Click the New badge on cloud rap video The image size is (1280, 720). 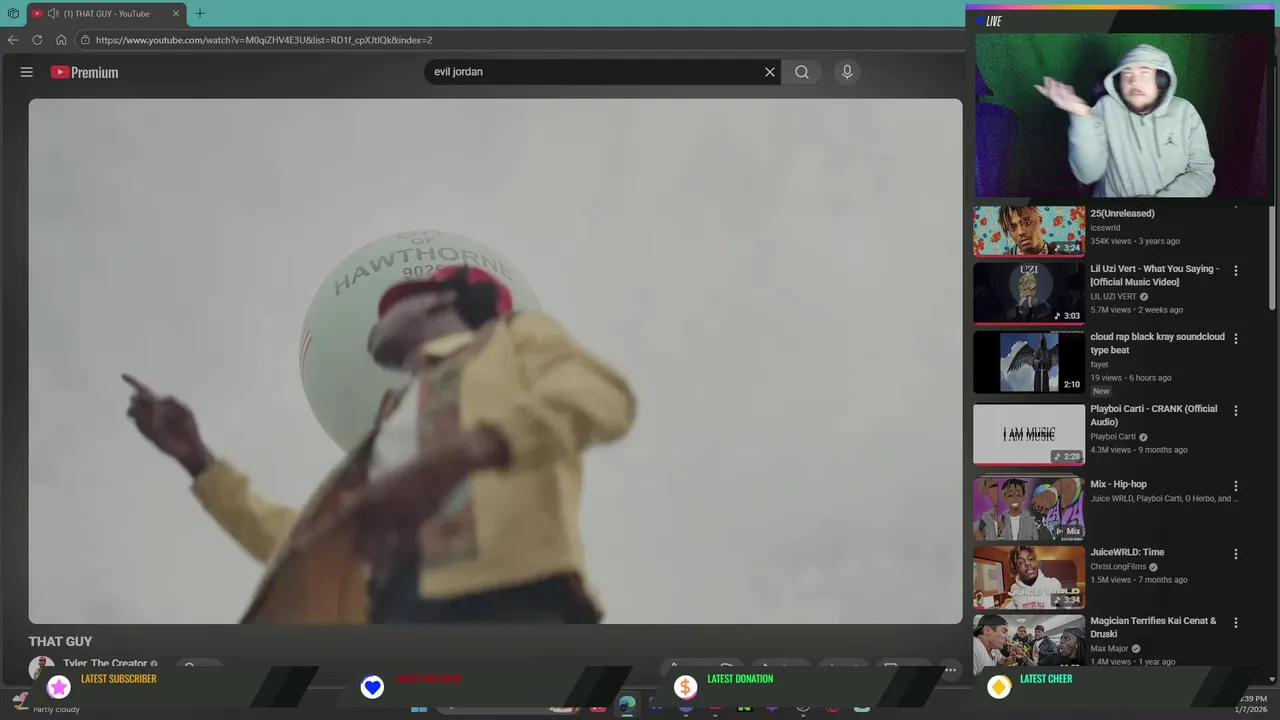(1101, 391)
